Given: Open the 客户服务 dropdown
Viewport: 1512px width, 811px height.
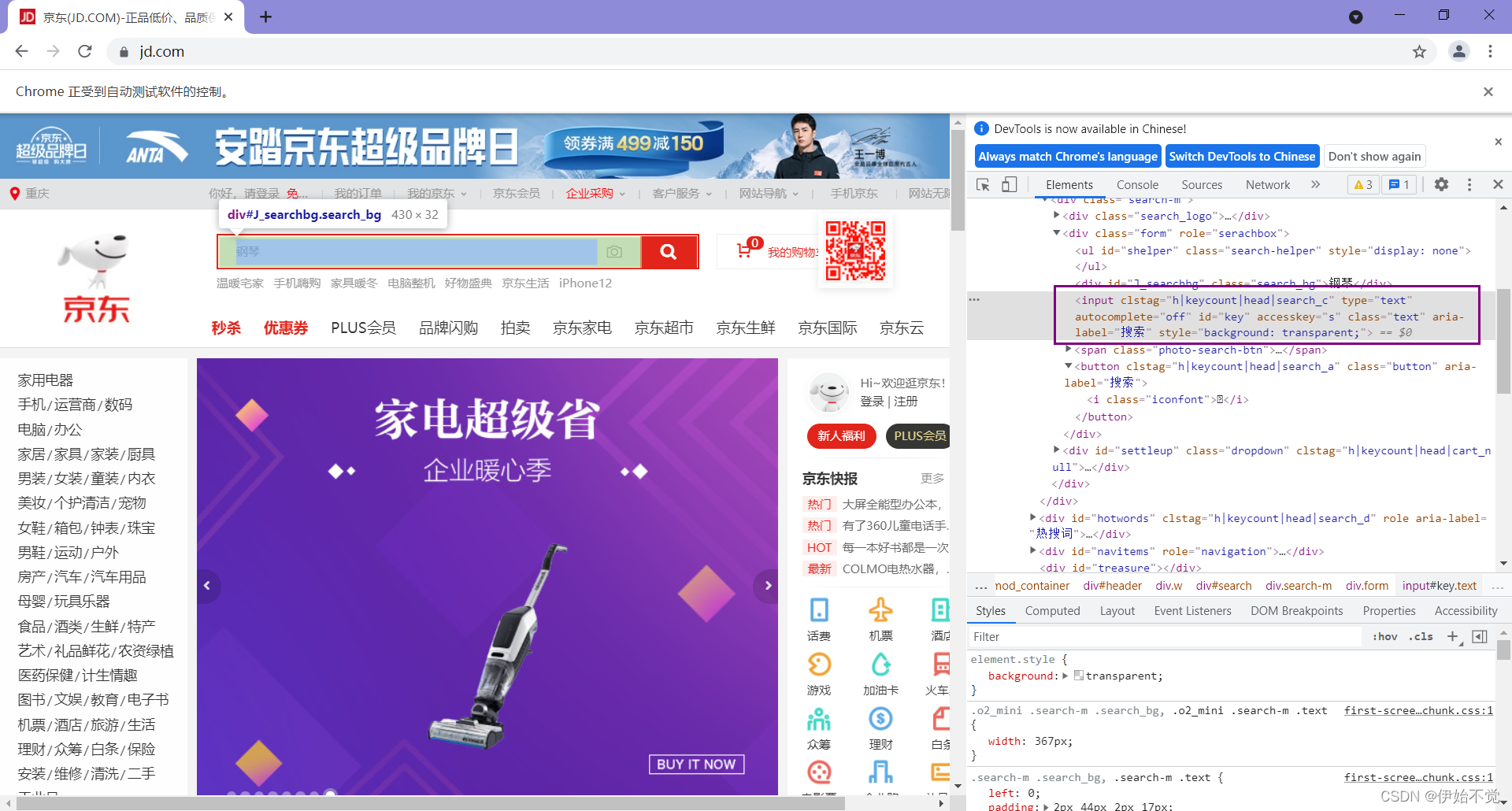Looking at the screenshot, I should point(682,194).
